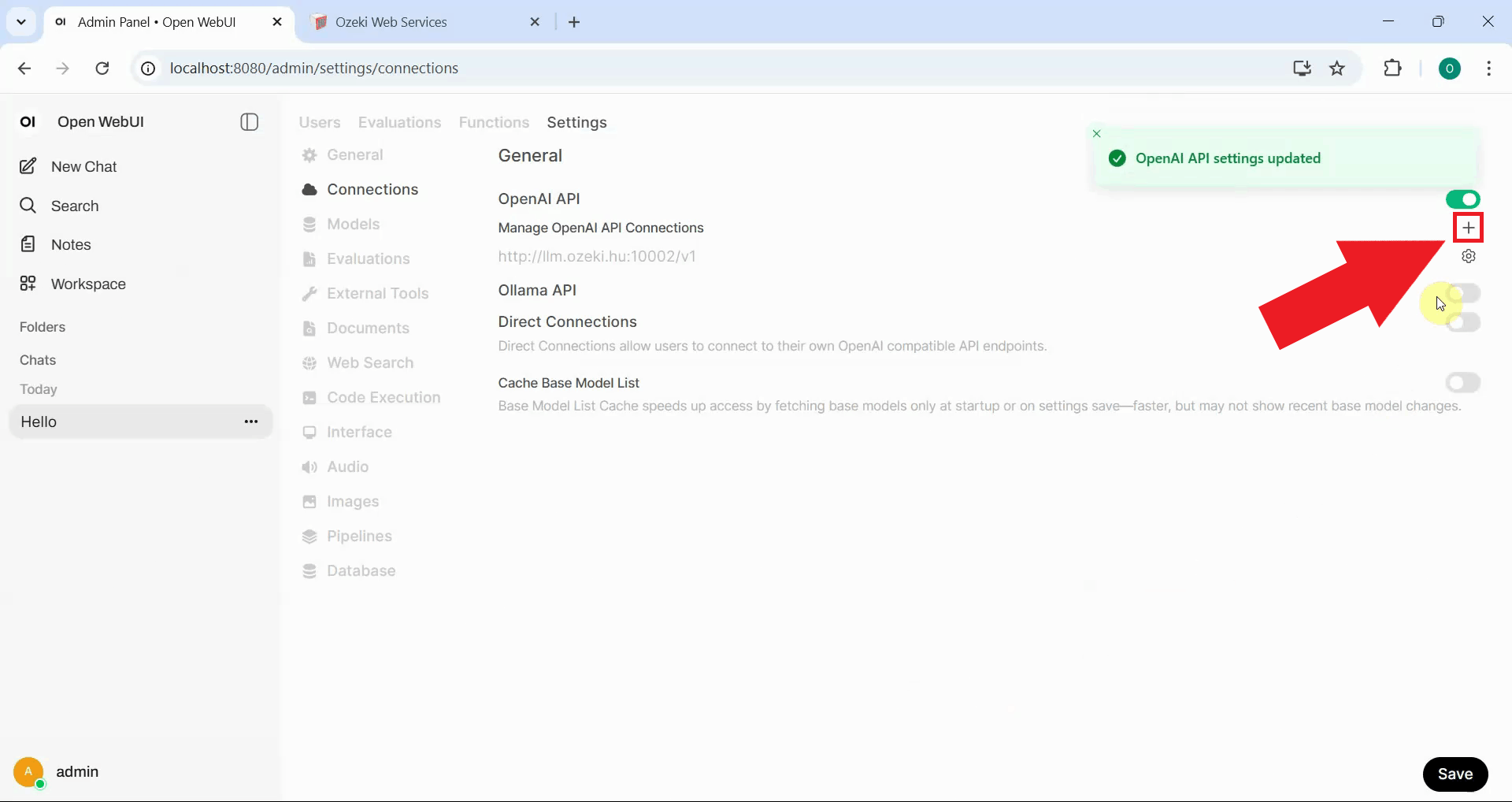Image resolution: width=1512 pixels, height=802 pixels.
Task: Open the Functions admin tab
Action: point(494,122)
